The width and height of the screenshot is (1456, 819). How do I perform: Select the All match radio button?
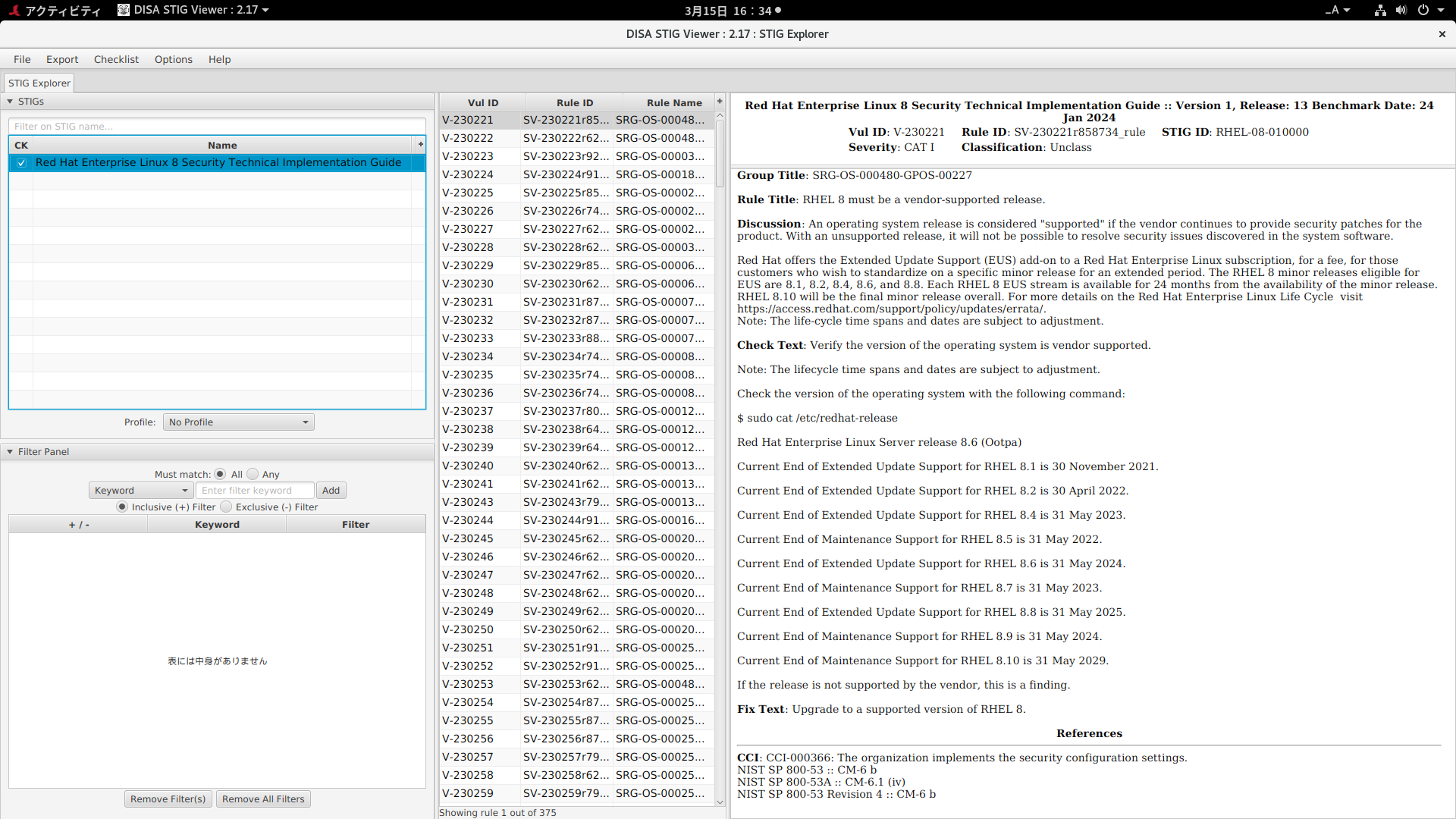[220, 474]
